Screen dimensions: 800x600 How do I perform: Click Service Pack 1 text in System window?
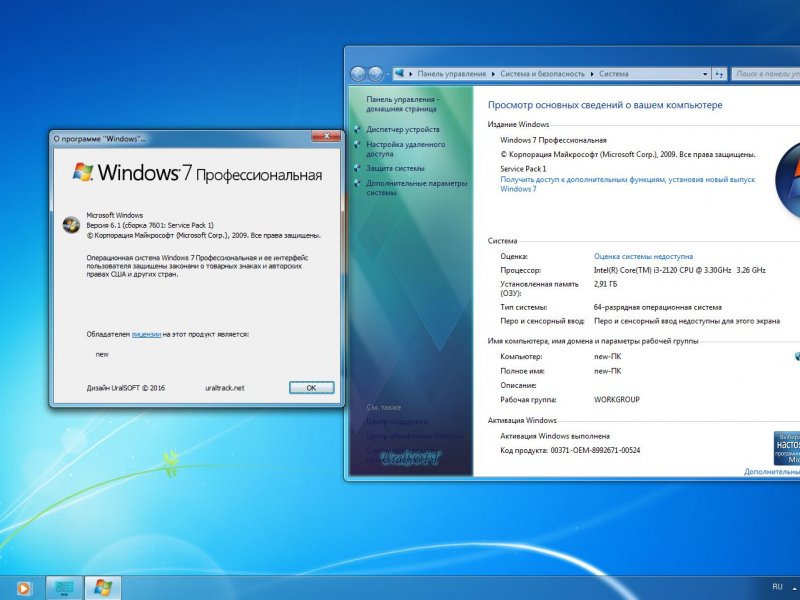[x=523, y=169]
